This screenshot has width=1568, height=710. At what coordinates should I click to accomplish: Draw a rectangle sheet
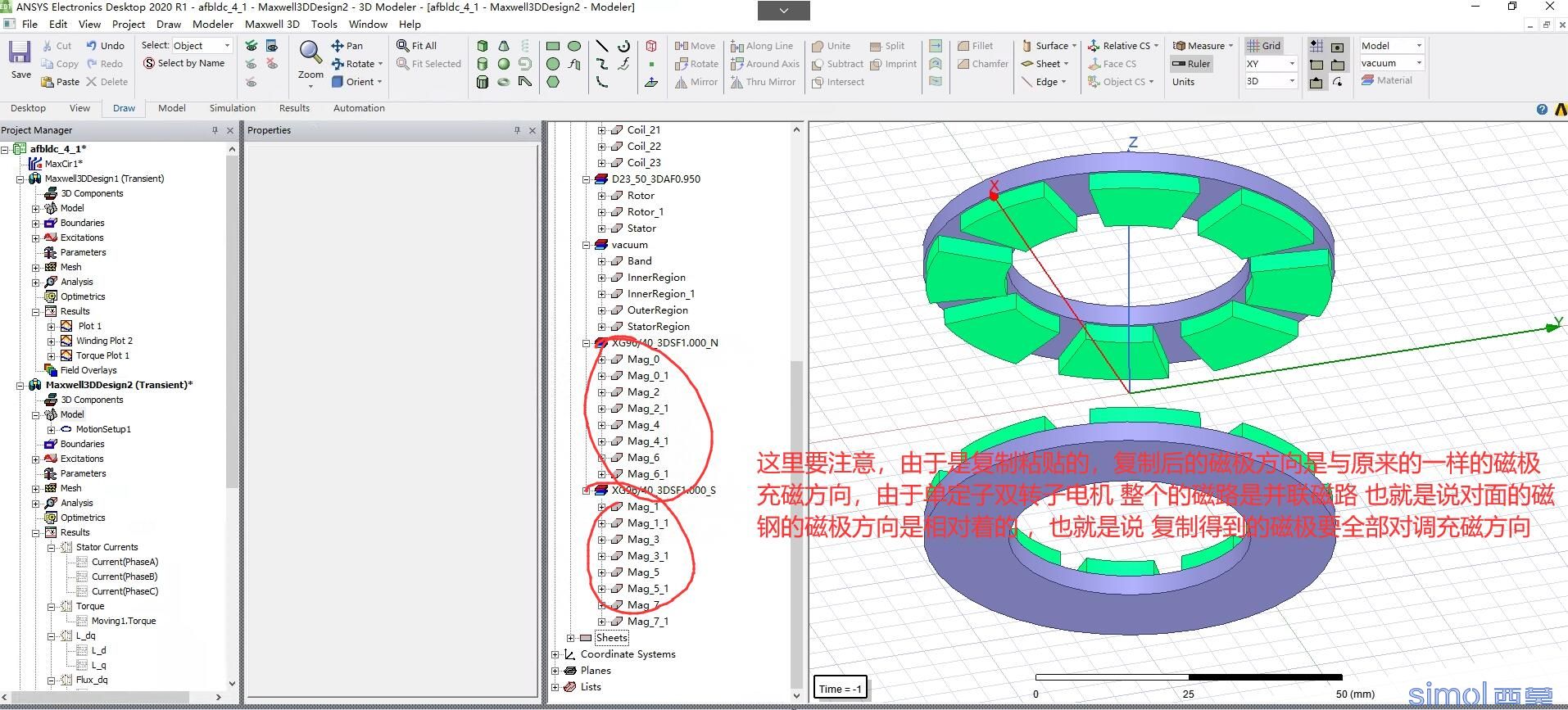(553, 46)
